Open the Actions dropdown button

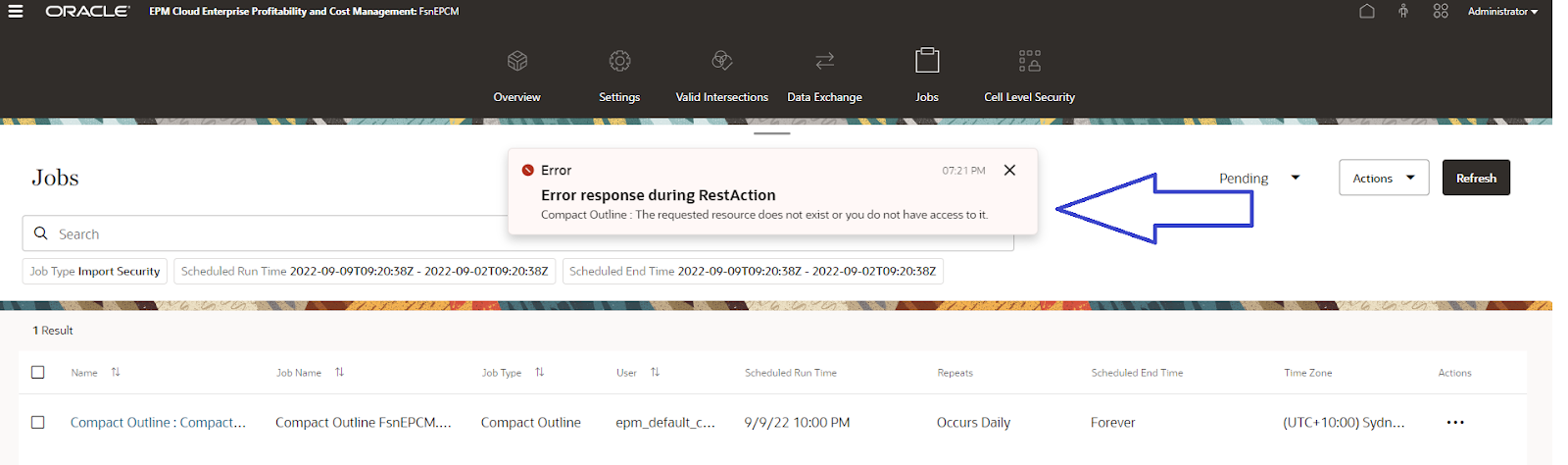point(1384,178)
